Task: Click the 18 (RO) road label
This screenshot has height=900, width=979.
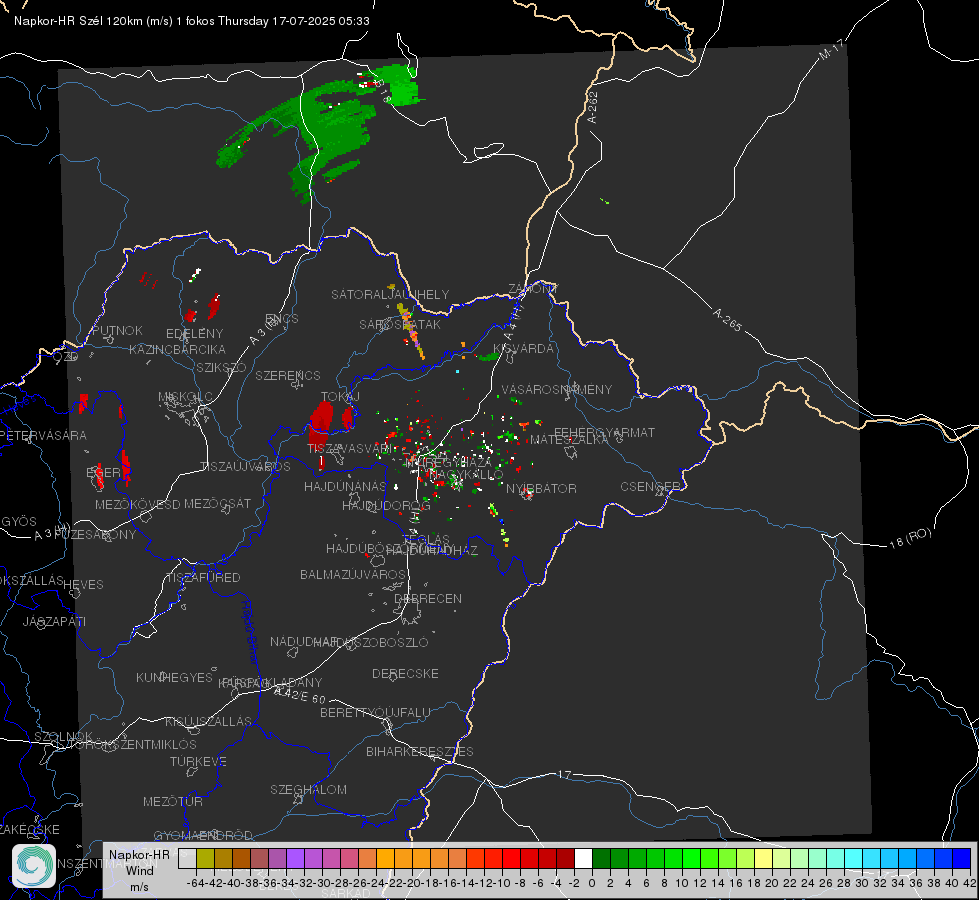Action: pos(910,538)
